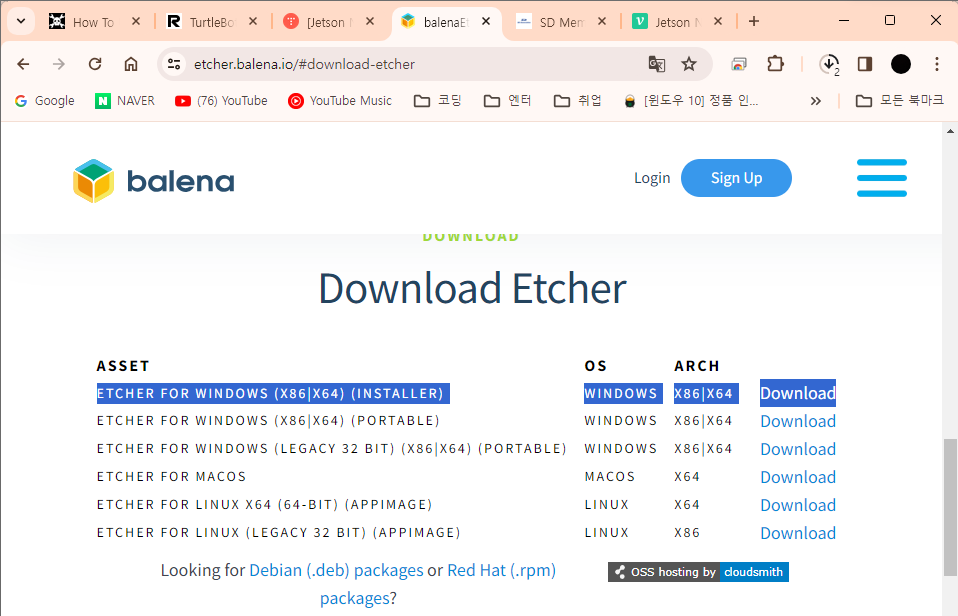This screenshot has height=616, width=958.
Task: Click the Sign Up button
Action: [736, 178]
